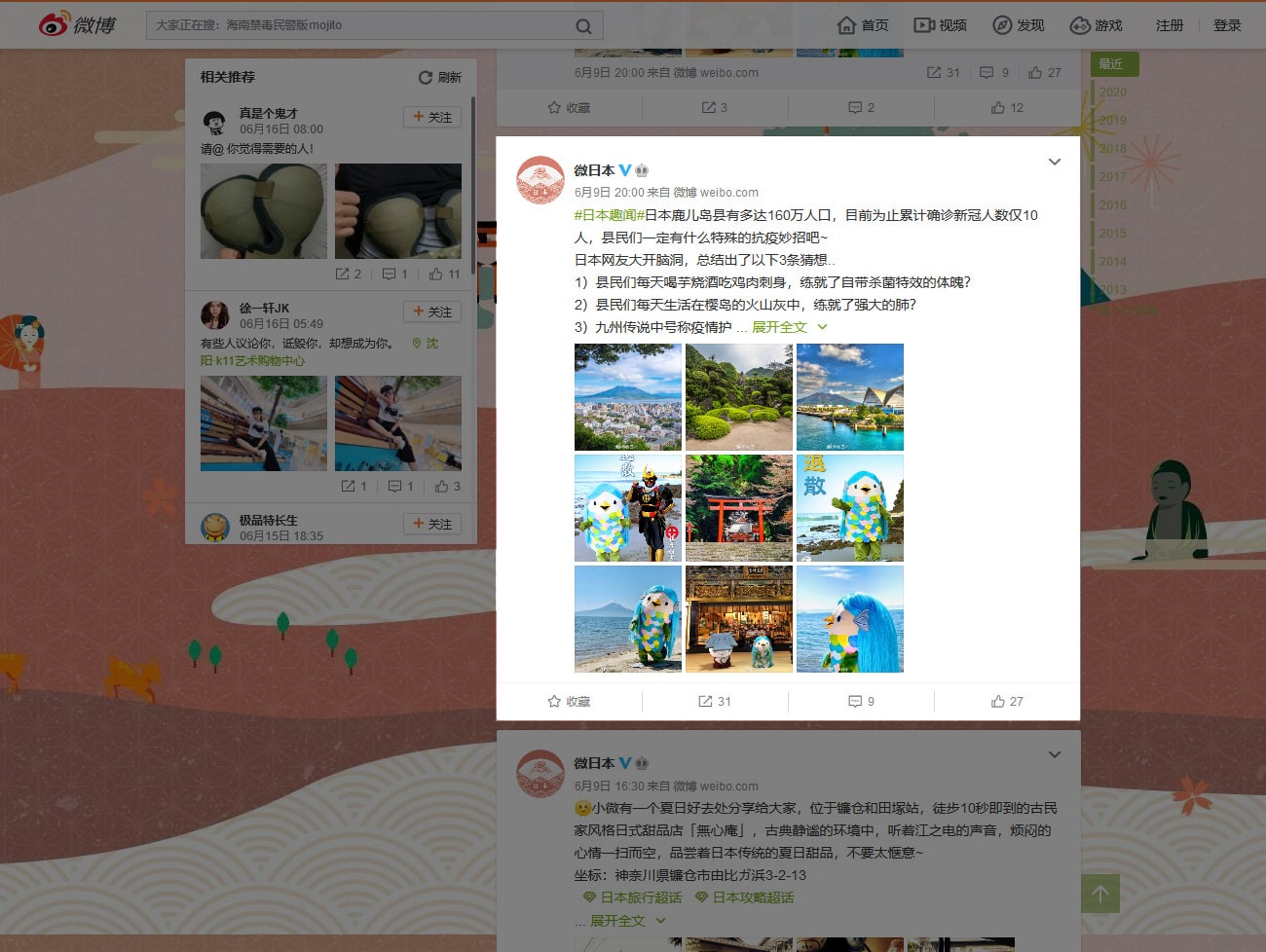This screenshot has width=1266, height=952.
Task: Like 徐一轩JK post showing 3
Action: point(447,486)
